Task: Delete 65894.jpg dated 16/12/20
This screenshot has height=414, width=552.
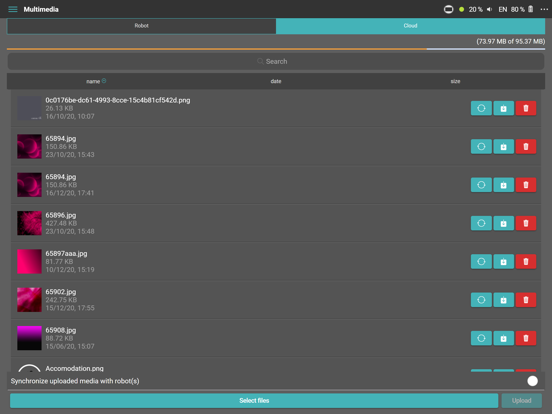Action: [526, 185]
